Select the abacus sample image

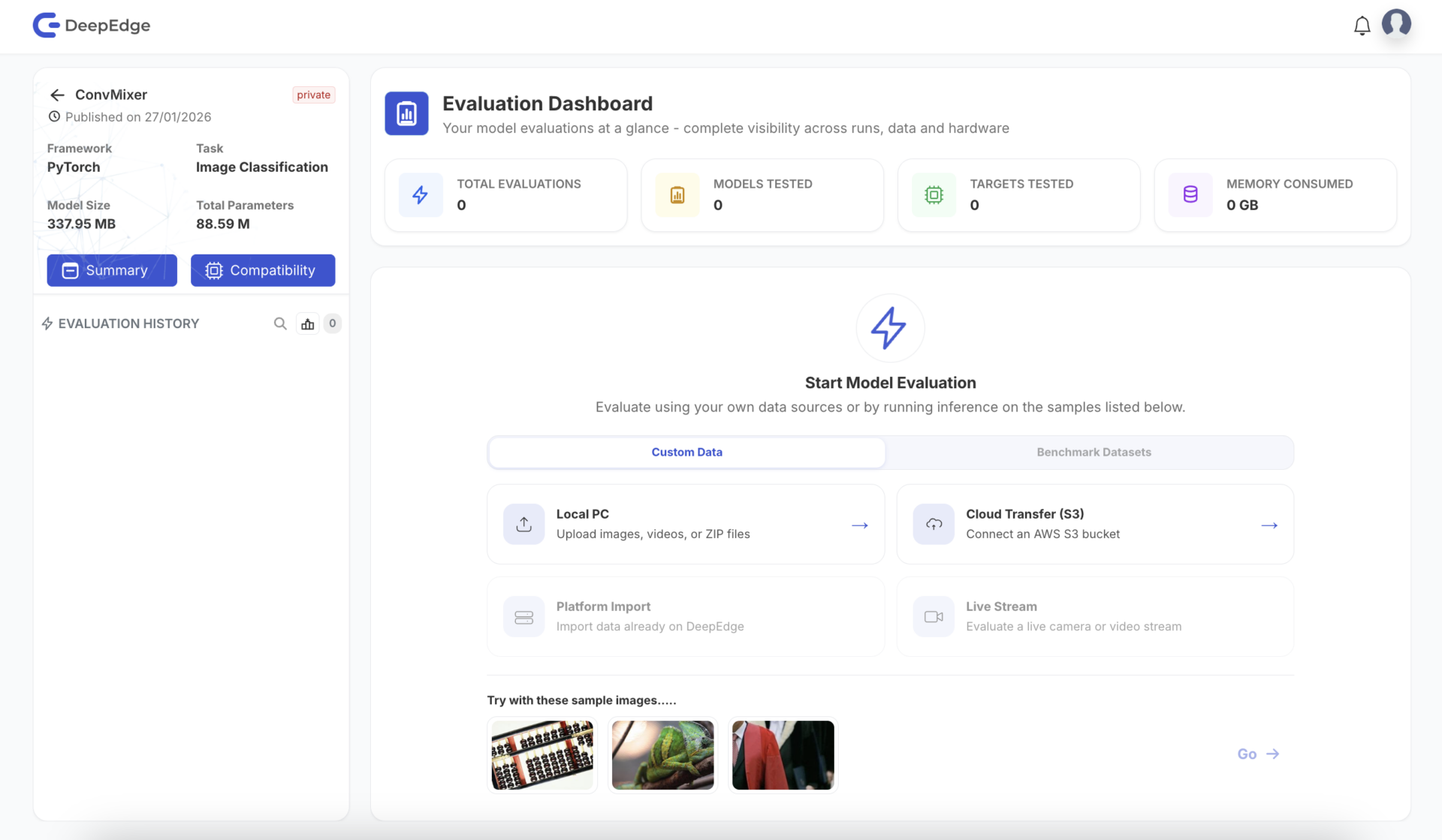542,755
